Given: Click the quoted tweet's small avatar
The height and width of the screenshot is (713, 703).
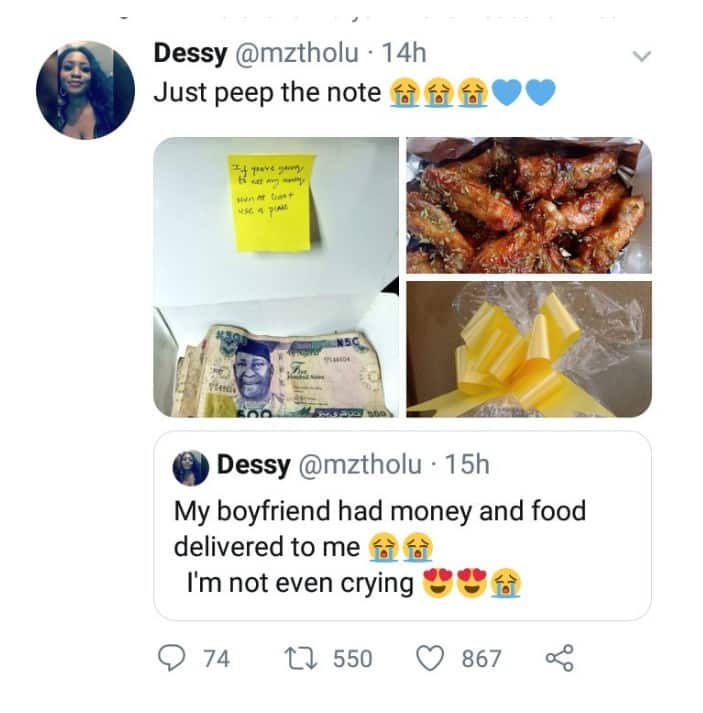Looking at the screenshot, I should pos(190,467).
